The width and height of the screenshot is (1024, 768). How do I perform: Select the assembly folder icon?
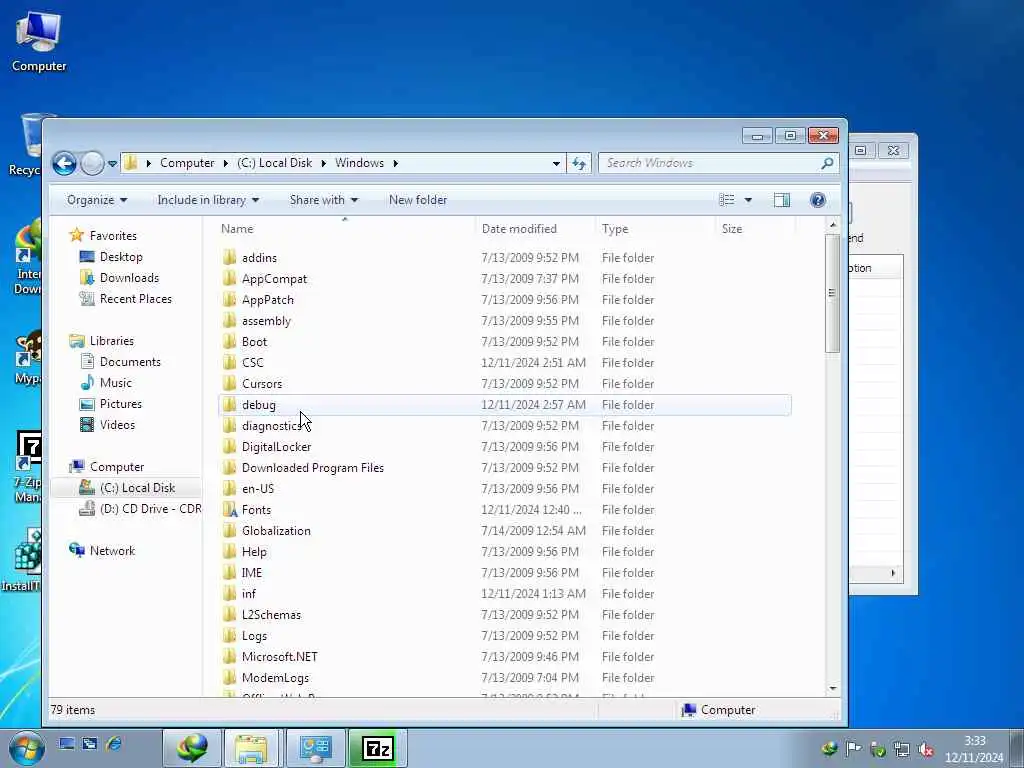tap(229, 320)
